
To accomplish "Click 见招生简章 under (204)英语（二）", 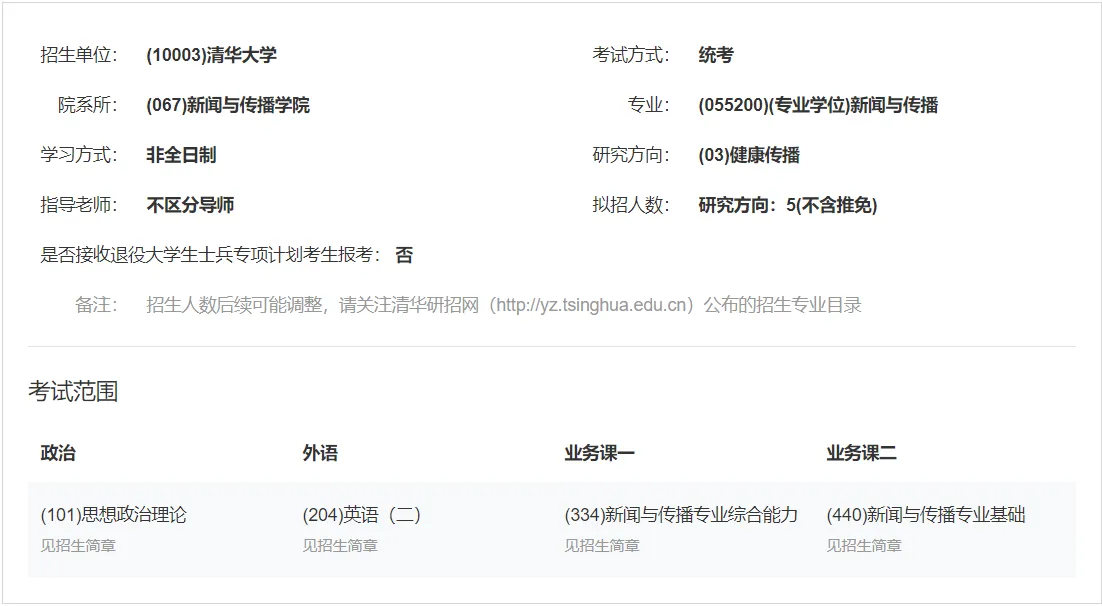I will pos(340,546).
